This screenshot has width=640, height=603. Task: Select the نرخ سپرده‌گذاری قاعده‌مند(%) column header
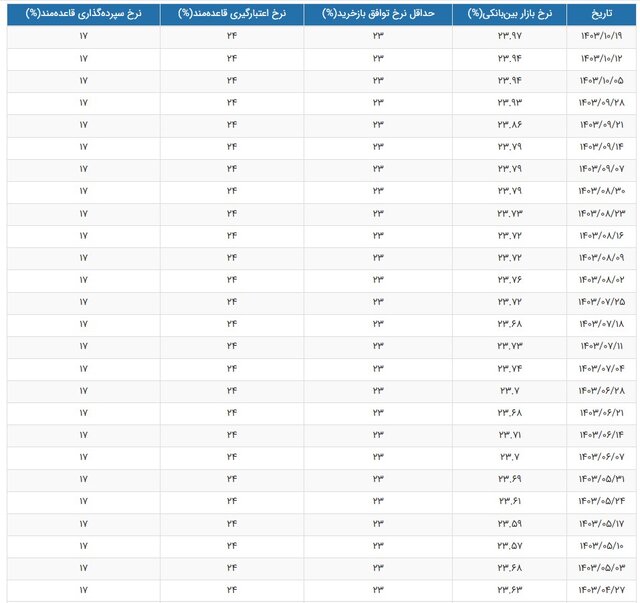click(83, 14)
